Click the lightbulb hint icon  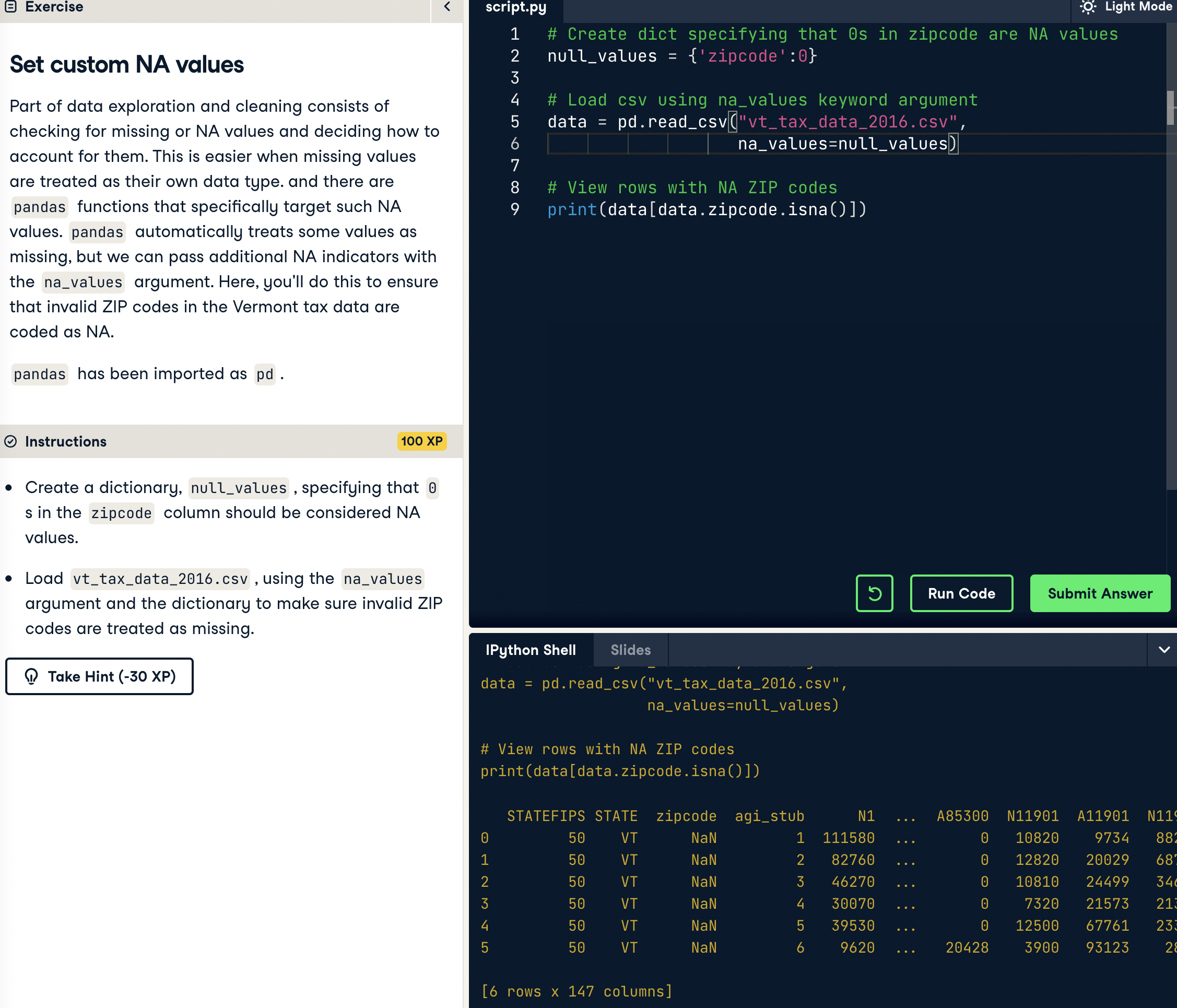pyautogui.click(x=32, y=676)
